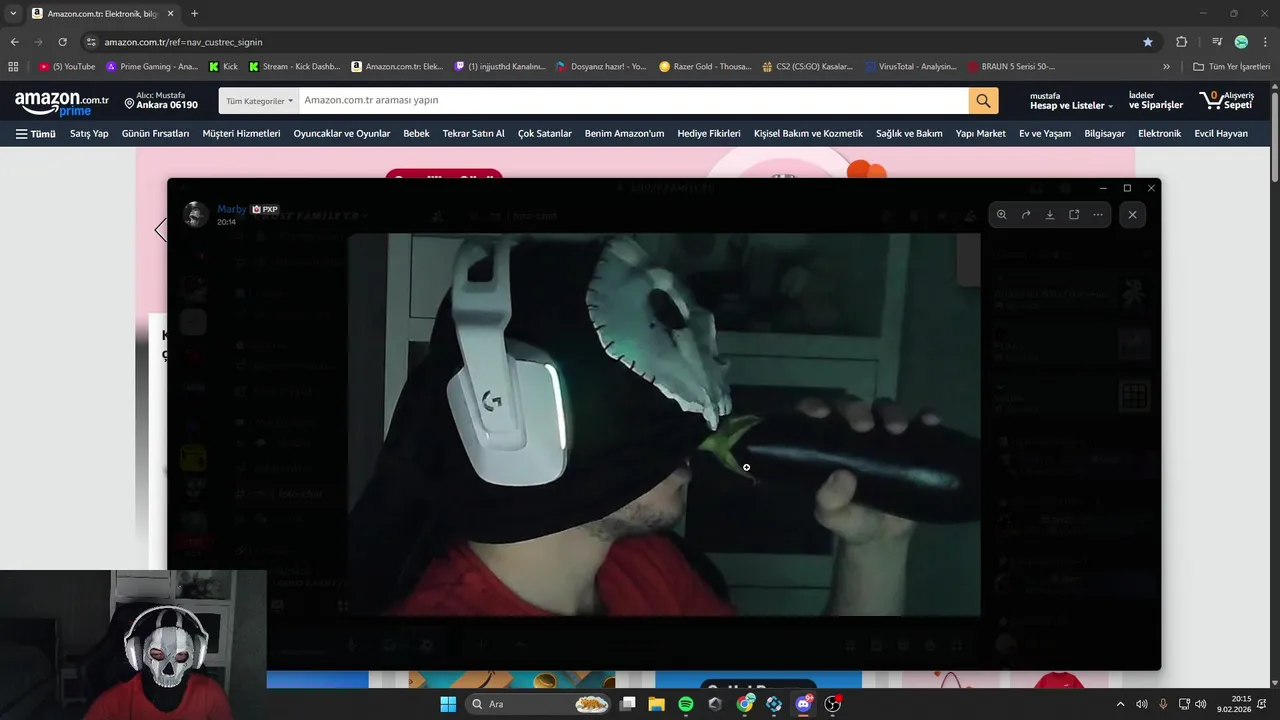Viewport: 1280px width, 720px height.
Task: Open Chrome three-dot menu
Action: point(1265,42)
